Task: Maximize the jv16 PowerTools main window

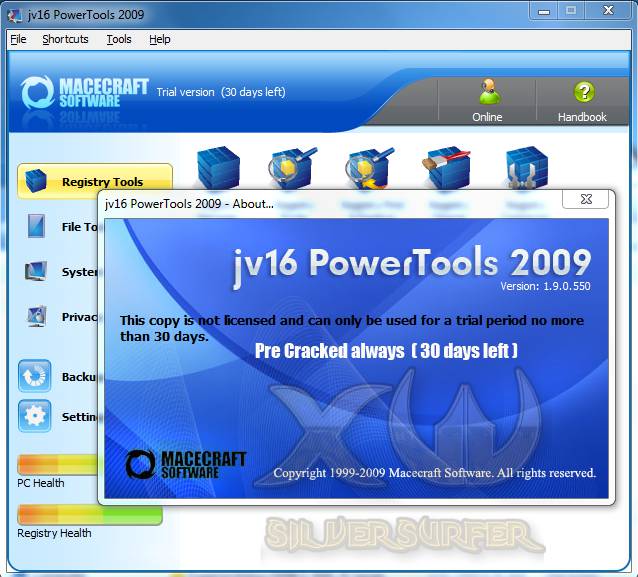Action: pos(571,11)
